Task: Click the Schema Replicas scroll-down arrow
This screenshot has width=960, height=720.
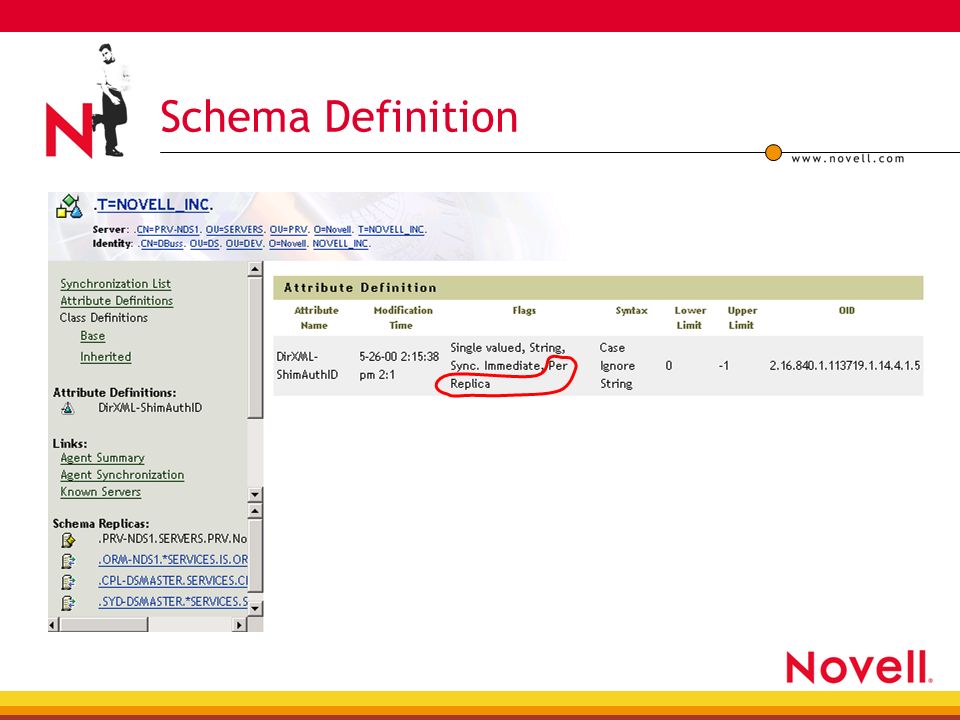Action: click(x=255, y=608)
